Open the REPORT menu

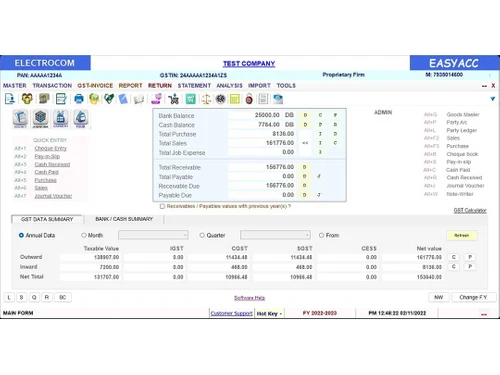coord(130,86)
